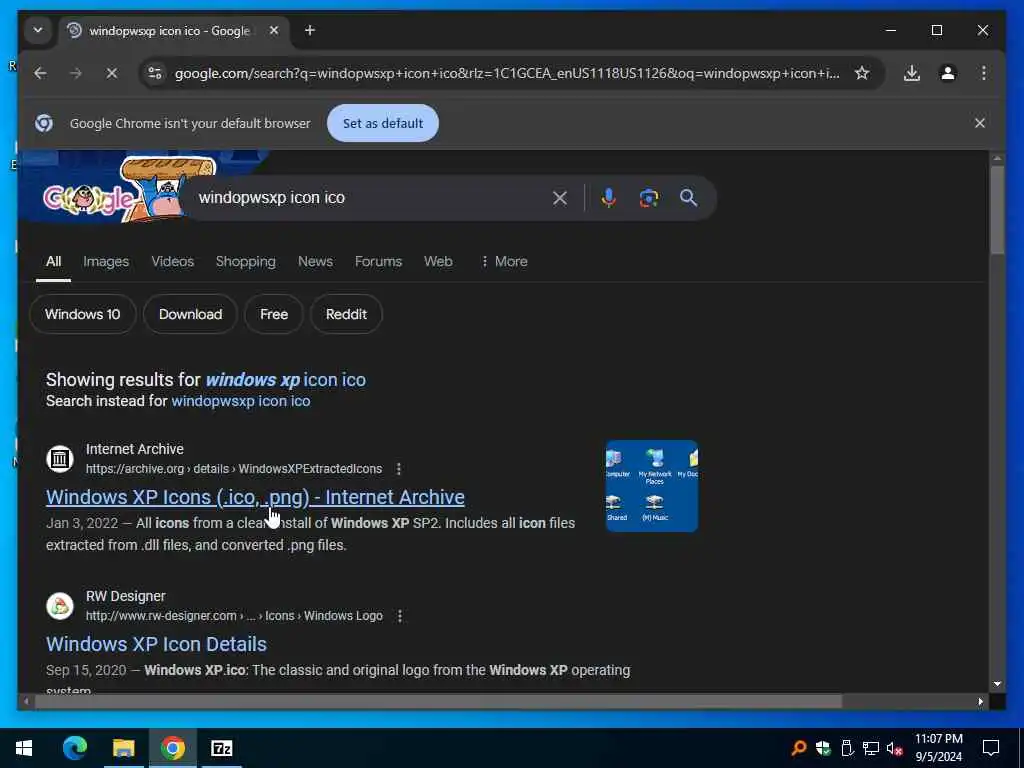Switch to News results tab
The image size is (1024, 768).
(x=315, y=261)
